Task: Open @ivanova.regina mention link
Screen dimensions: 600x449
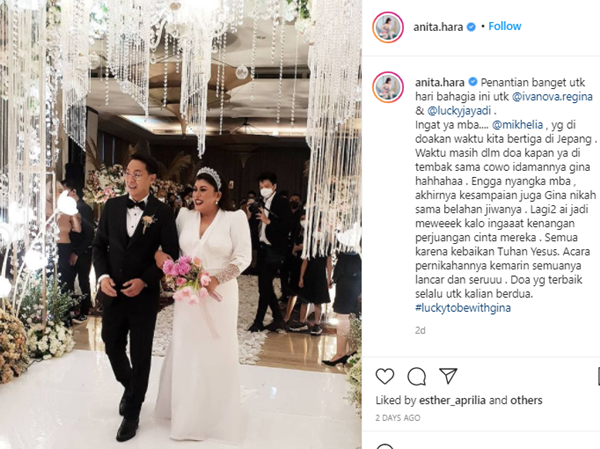Action: click(x=552, y=96)
